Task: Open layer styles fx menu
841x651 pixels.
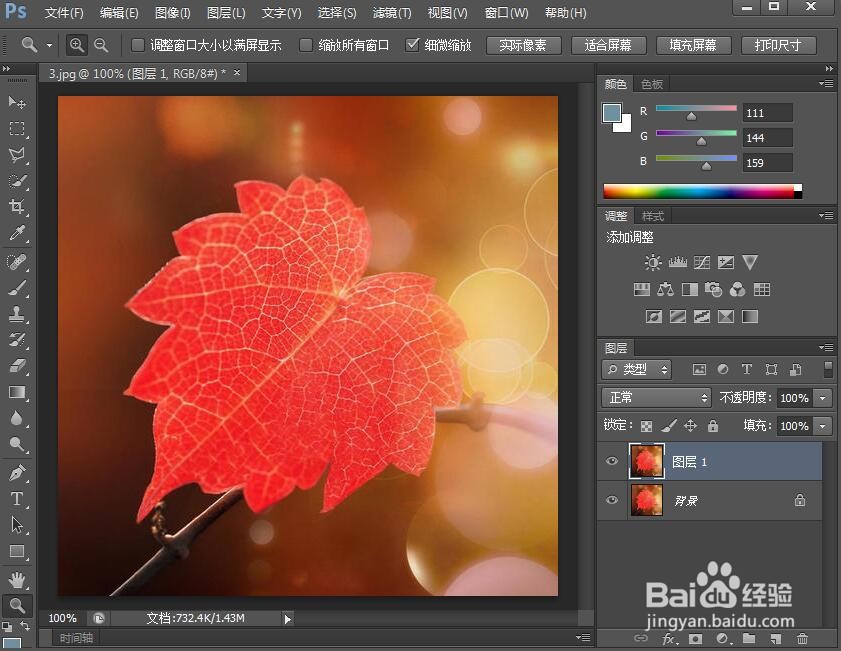Action: (x=669, y=639)
